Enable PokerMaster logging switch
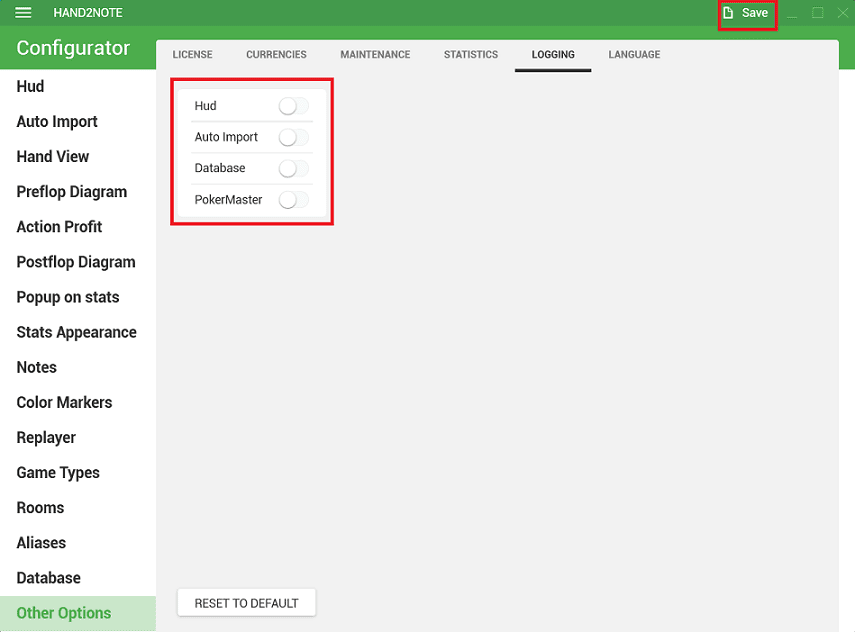Image resolution: width=855 pixels, height=632 pixels. point(294,200)
